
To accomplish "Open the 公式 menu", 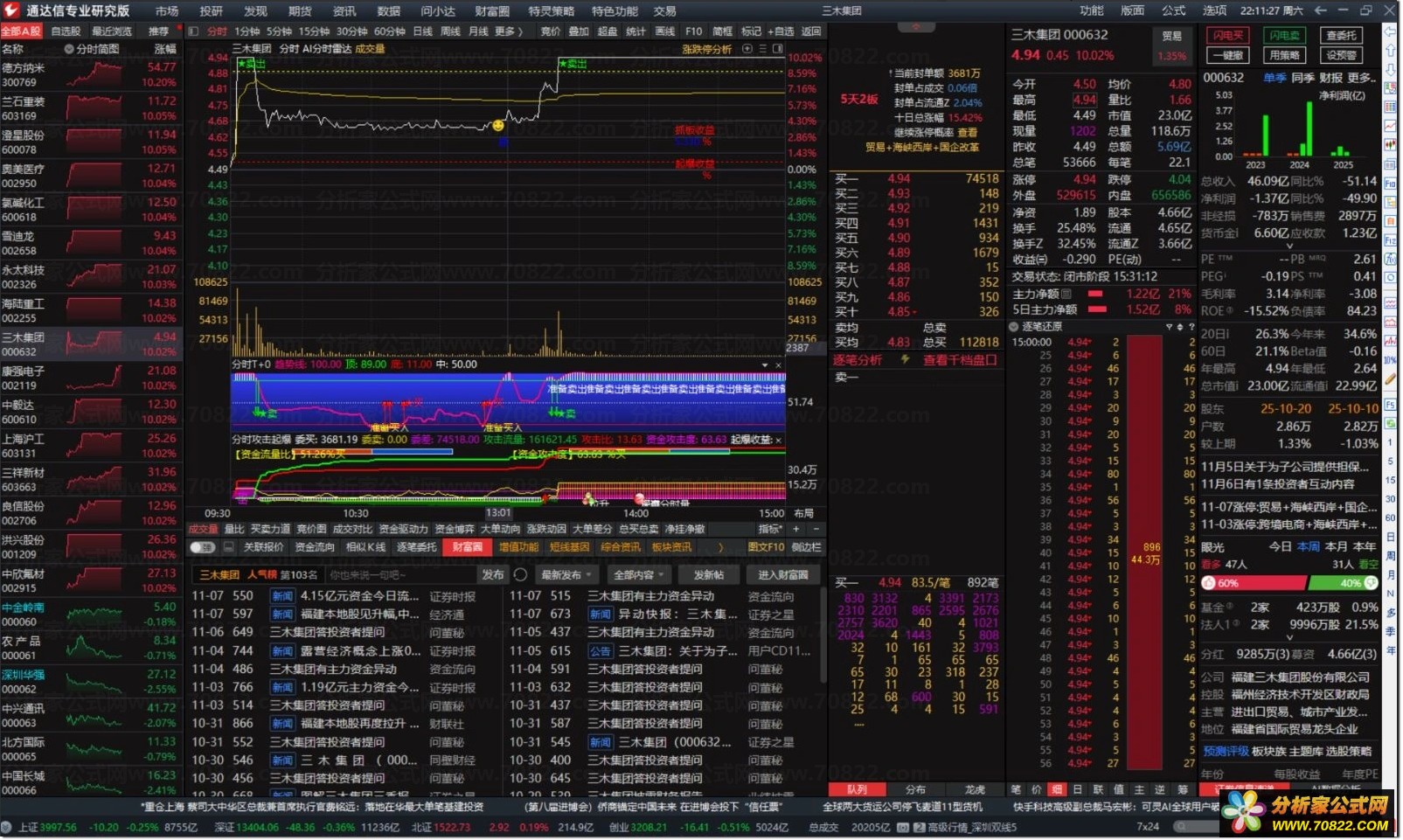I will point(1173,10).
